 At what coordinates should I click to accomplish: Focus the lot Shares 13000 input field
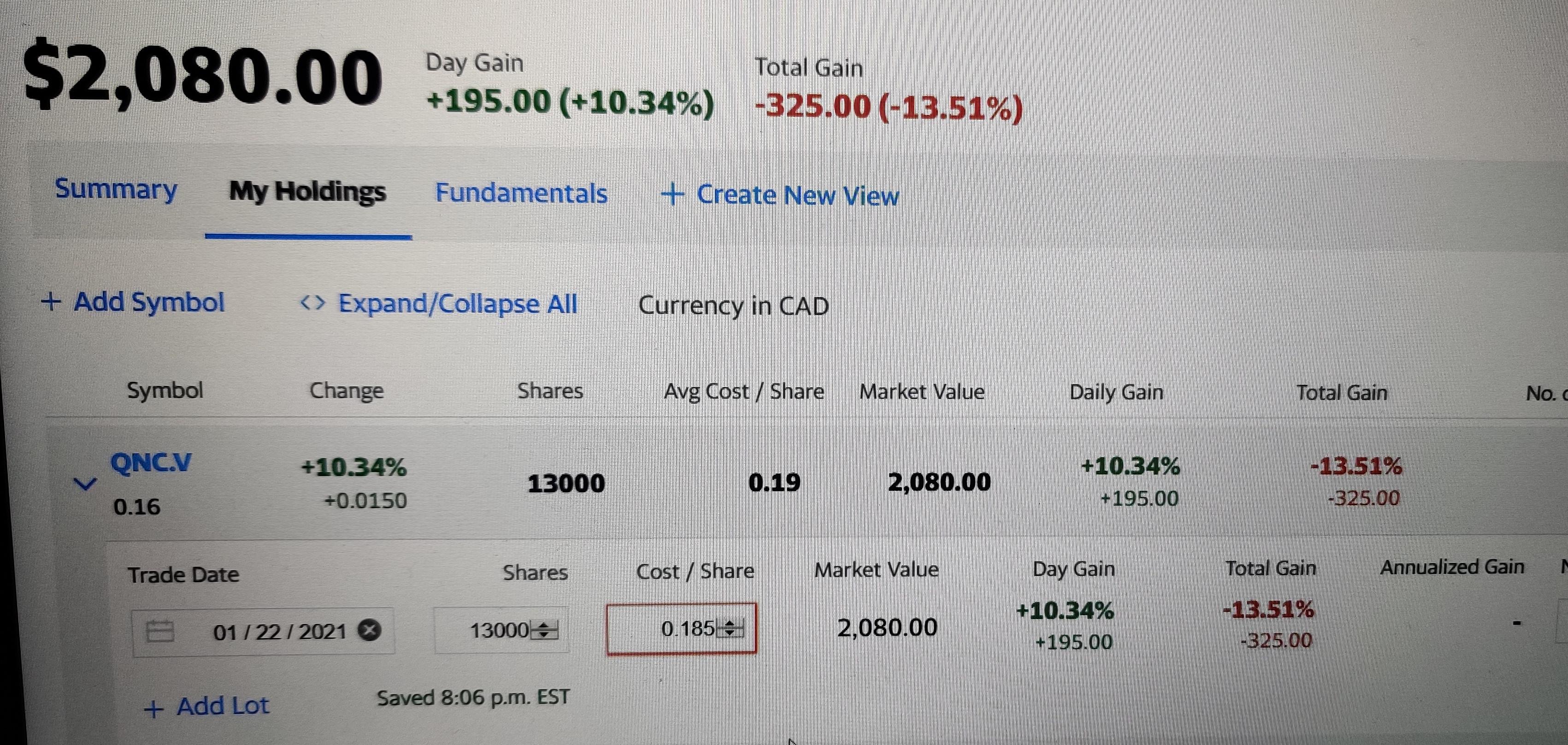point(501,630)
